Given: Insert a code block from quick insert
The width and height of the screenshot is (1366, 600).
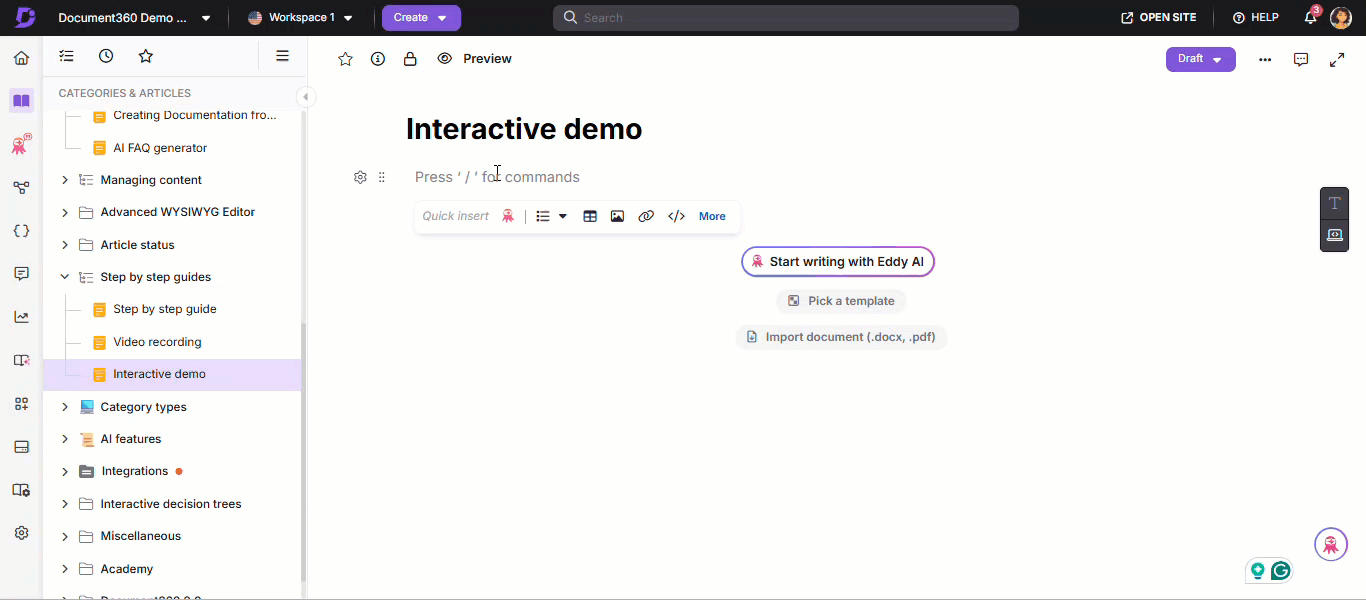Looking at the screenshot, I should coord(676,216).
